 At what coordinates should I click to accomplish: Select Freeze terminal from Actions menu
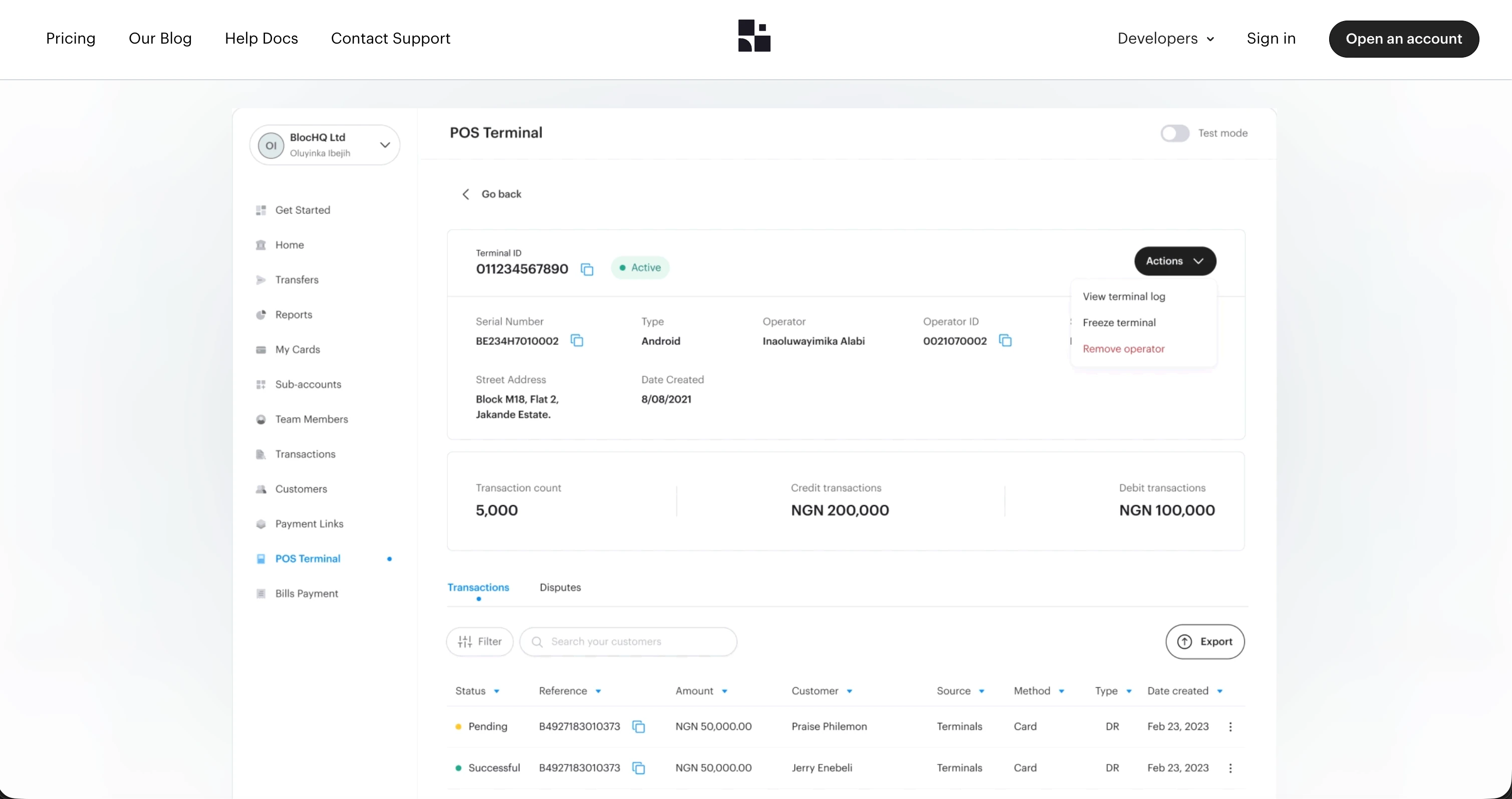pyautogui.click(x=1119, y=323)
